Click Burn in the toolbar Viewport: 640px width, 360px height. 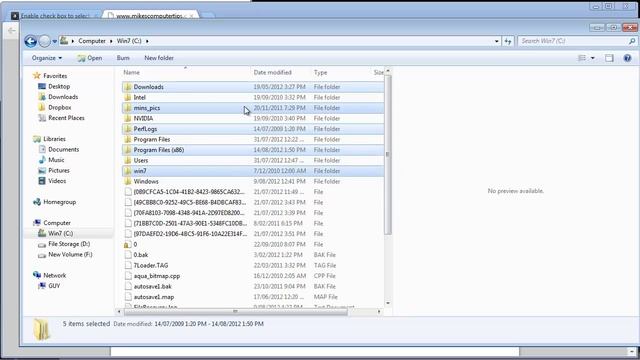click(123, 58)
